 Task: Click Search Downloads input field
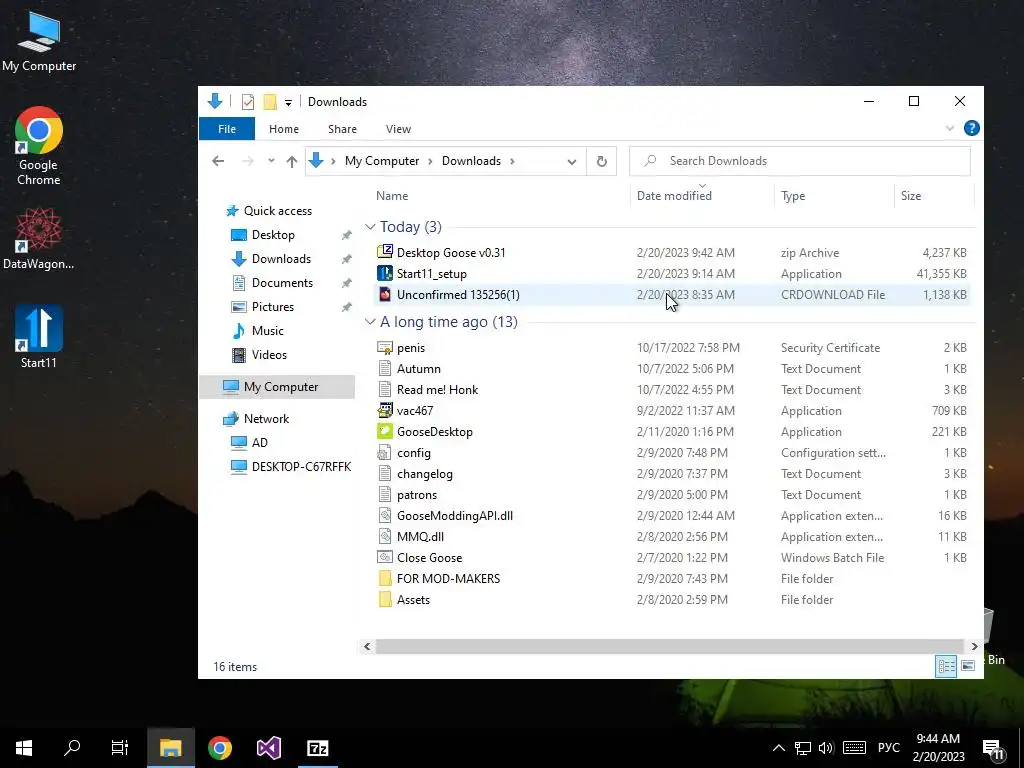[799, 161]
